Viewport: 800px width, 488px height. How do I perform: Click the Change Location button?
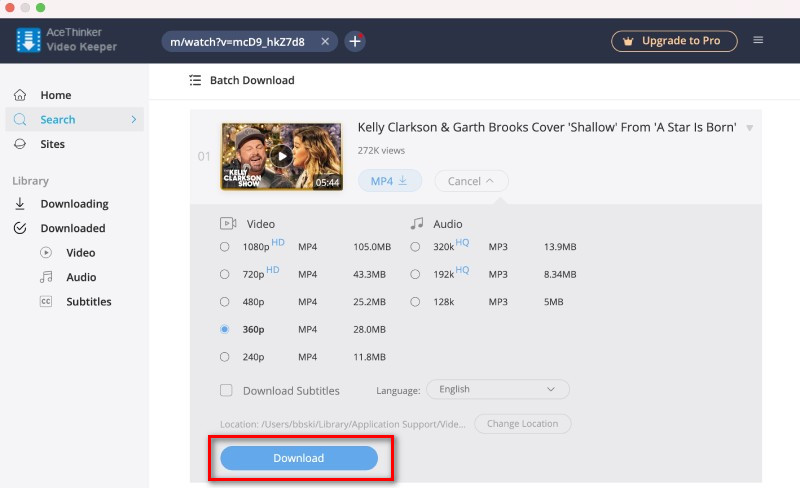click(x=522, y=424)
